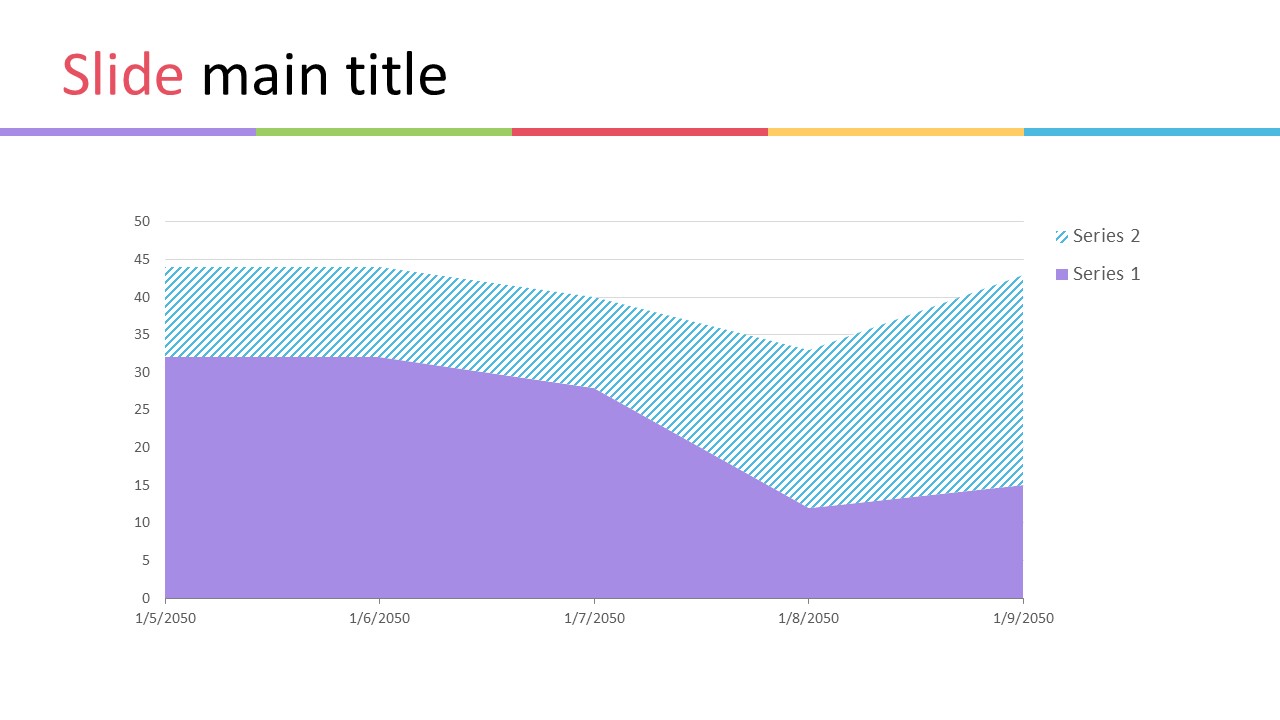Viewport: 1280px width, 720px height.
Task: Click the blue hatched Series 2 chart area
Action: click(x=800, y=420)
